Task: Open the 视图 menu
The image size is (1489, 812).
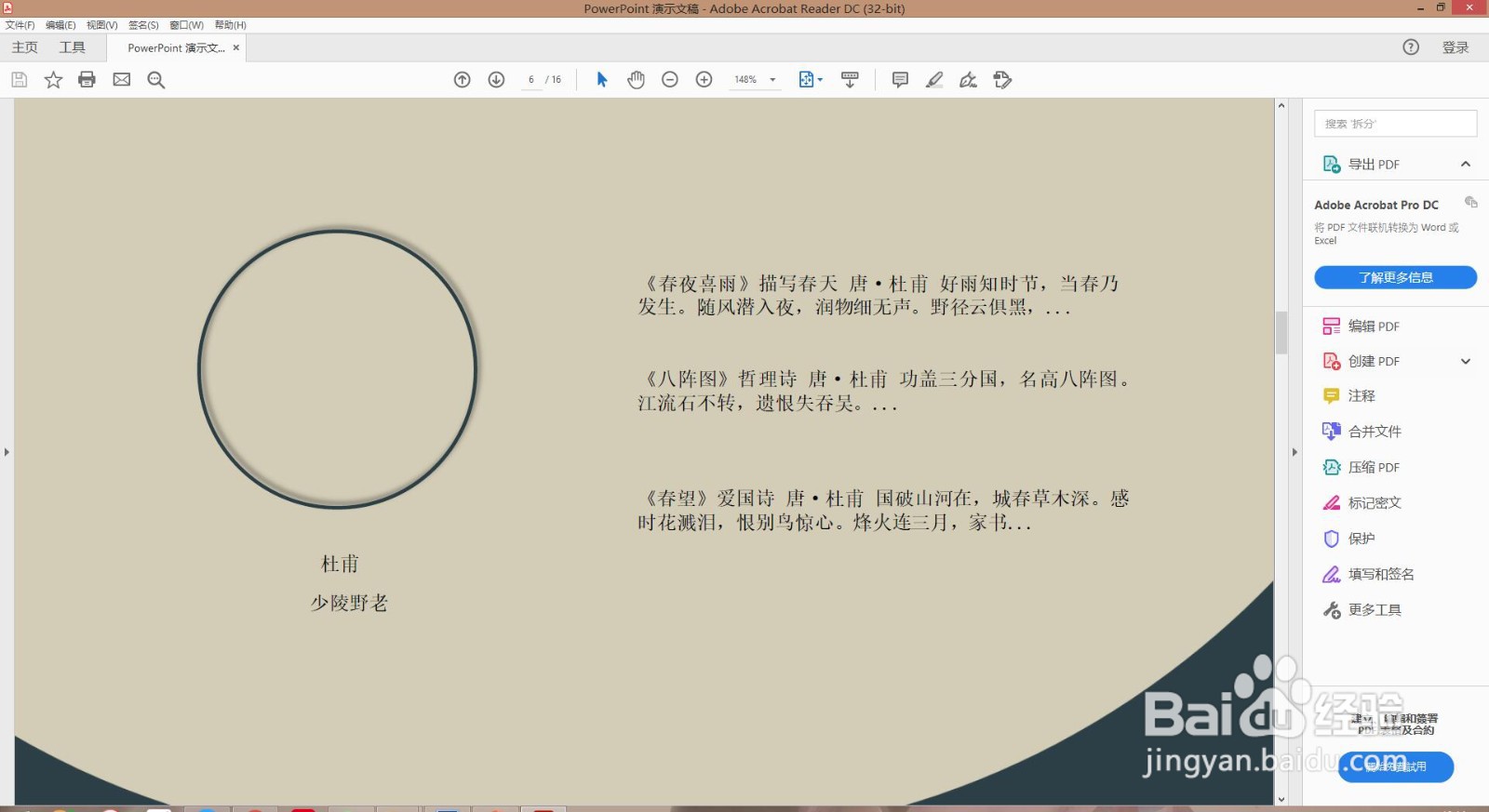Action: 101,25
